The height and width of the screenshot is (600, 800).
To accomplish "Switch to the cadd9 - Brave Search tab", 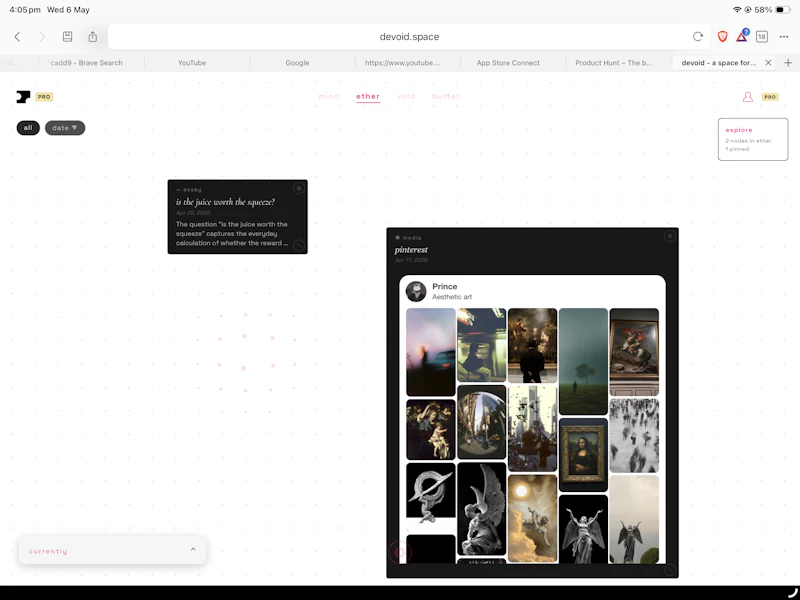I will [x=86, y=63].
